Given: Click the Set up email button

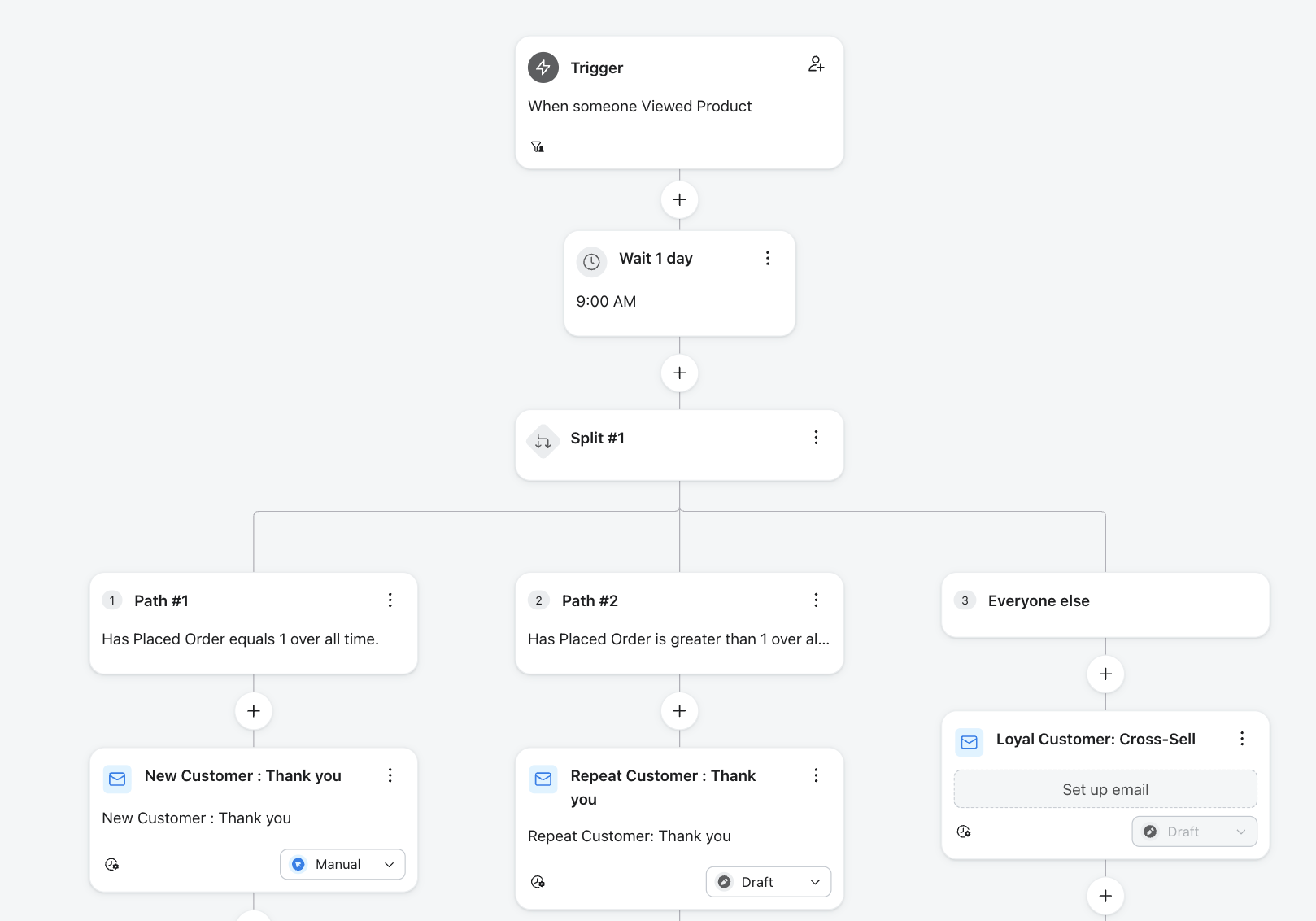Looking at the screenshot, I should point(1105,789).
